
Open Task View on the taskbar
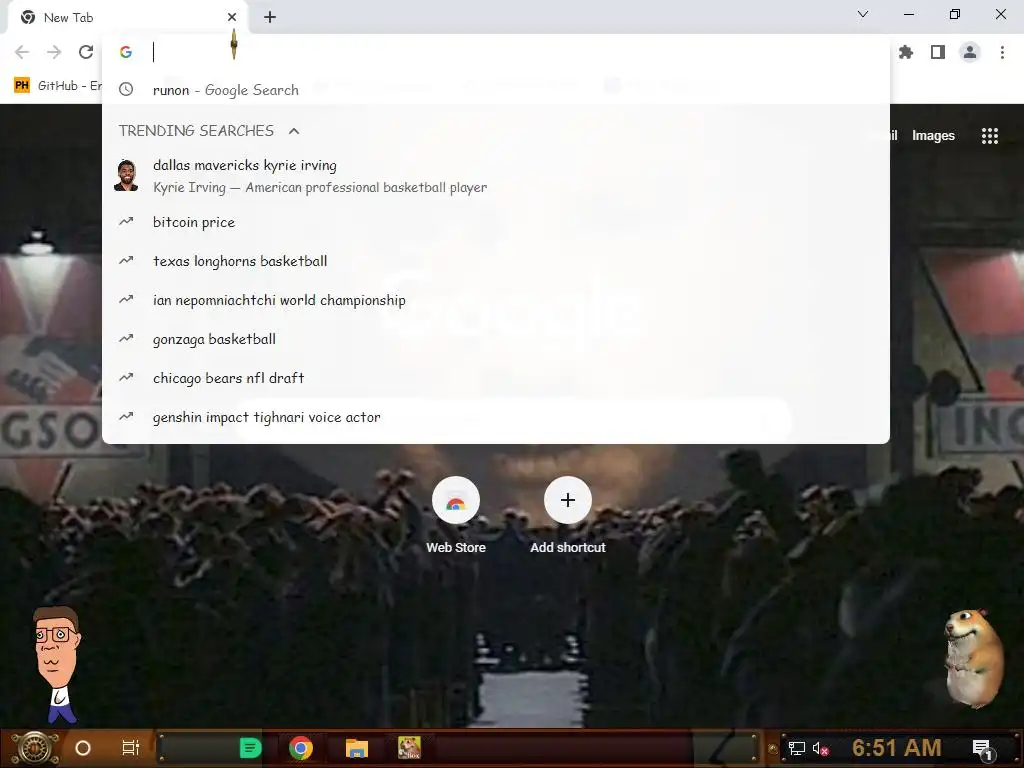[x=131, y=748]
